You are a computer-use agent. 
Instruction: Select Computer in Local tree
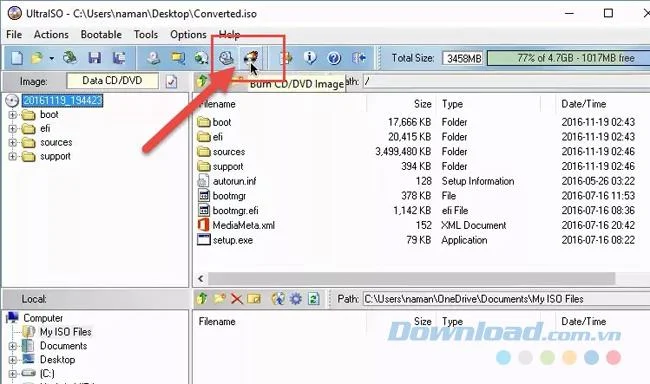pos(43,318)
